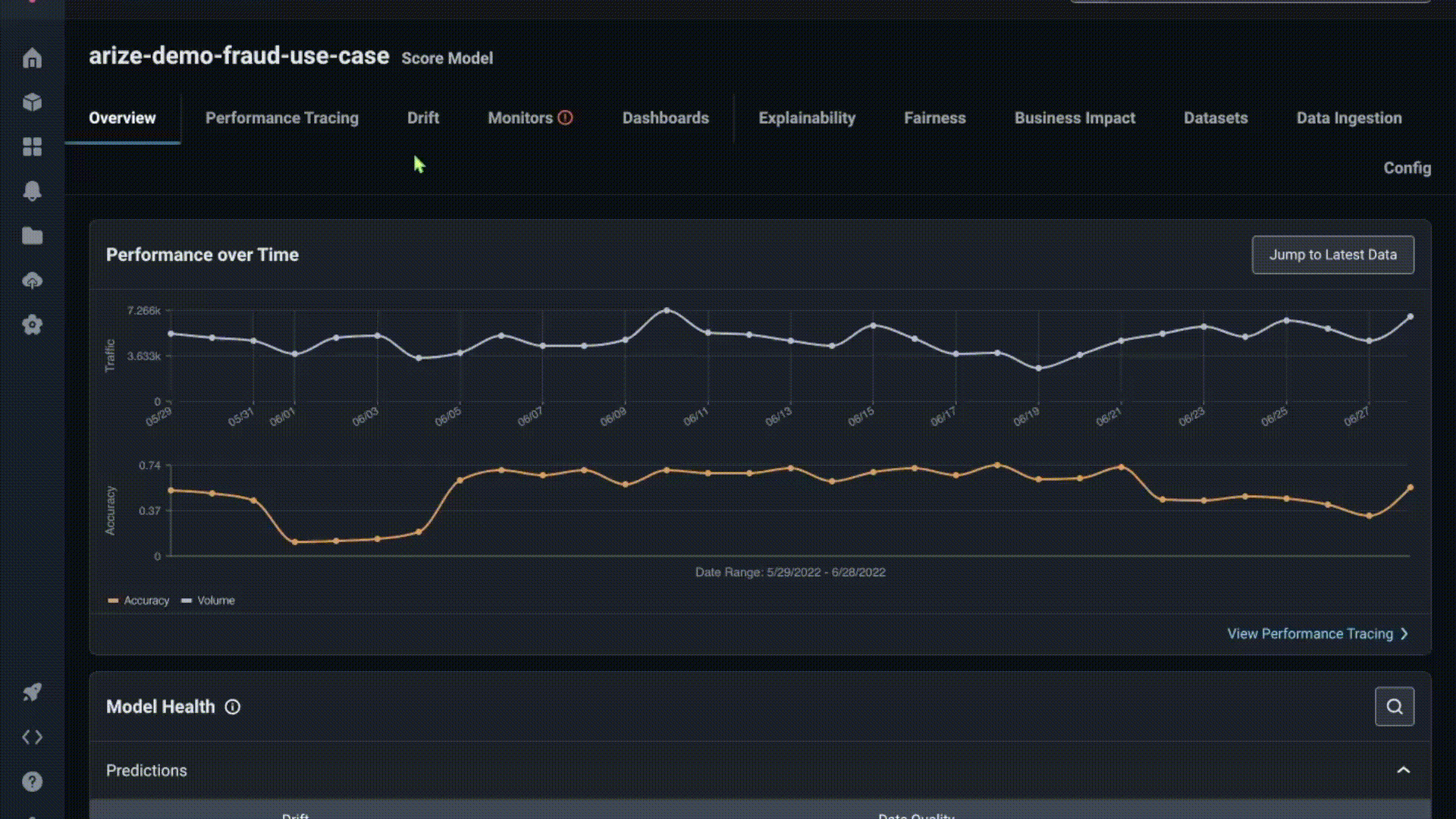
Task: Switch to Performance Tracing tab
Action: (x=281, y=118)
